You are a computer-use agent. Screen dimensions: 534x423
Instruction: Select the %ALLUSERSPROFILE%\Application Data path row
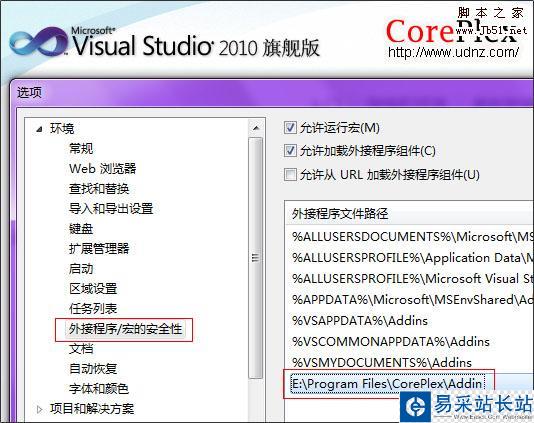click(409, 258)
